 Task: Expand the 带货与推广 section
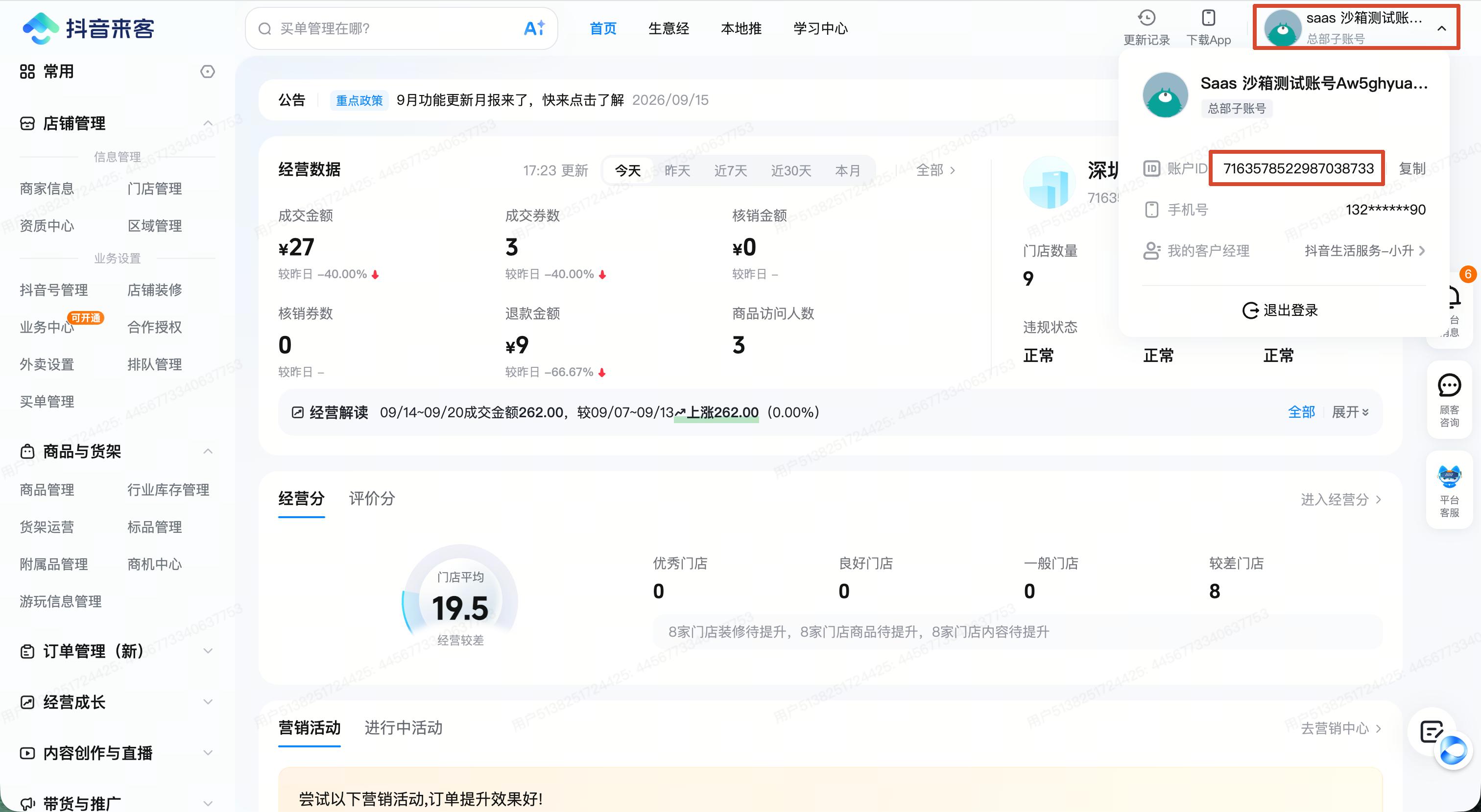point(208,803)
